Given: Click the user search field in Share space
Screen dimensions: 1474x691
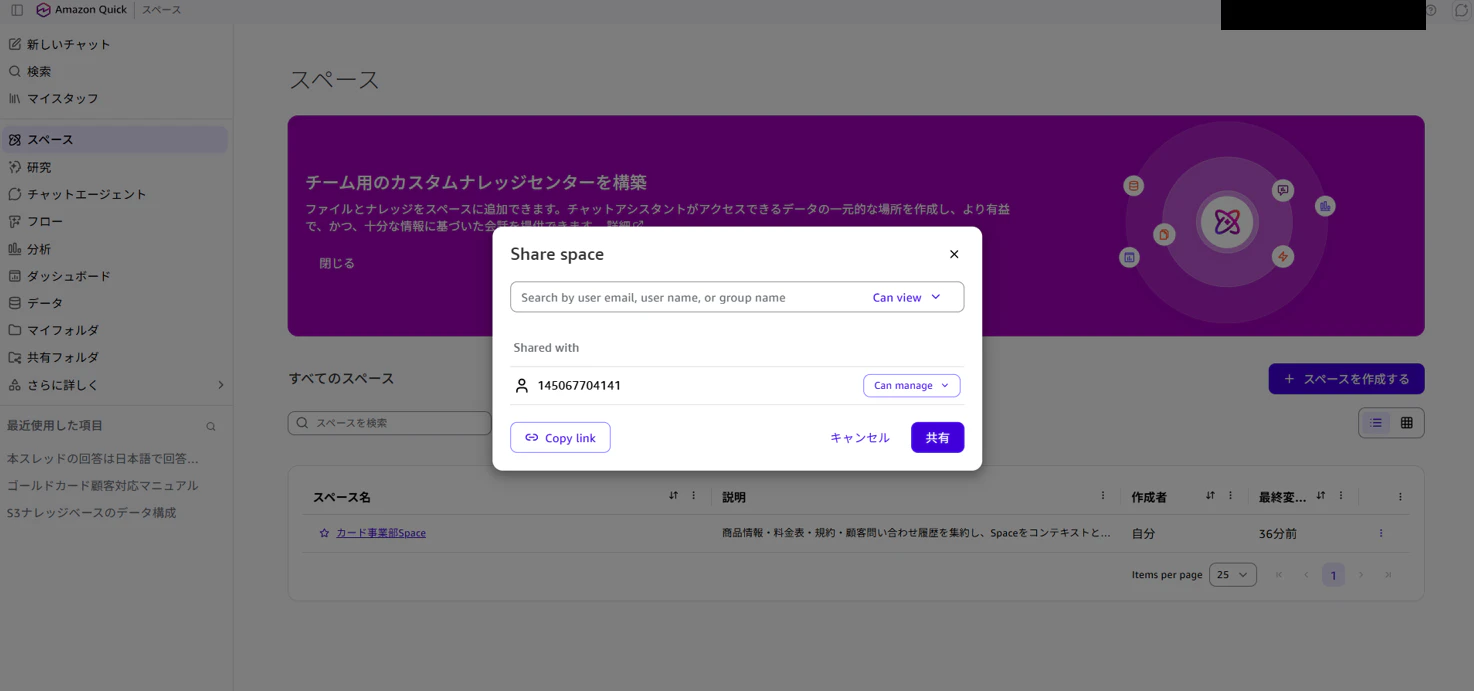Looking at the screenshot, I should [x=685, y=297].
